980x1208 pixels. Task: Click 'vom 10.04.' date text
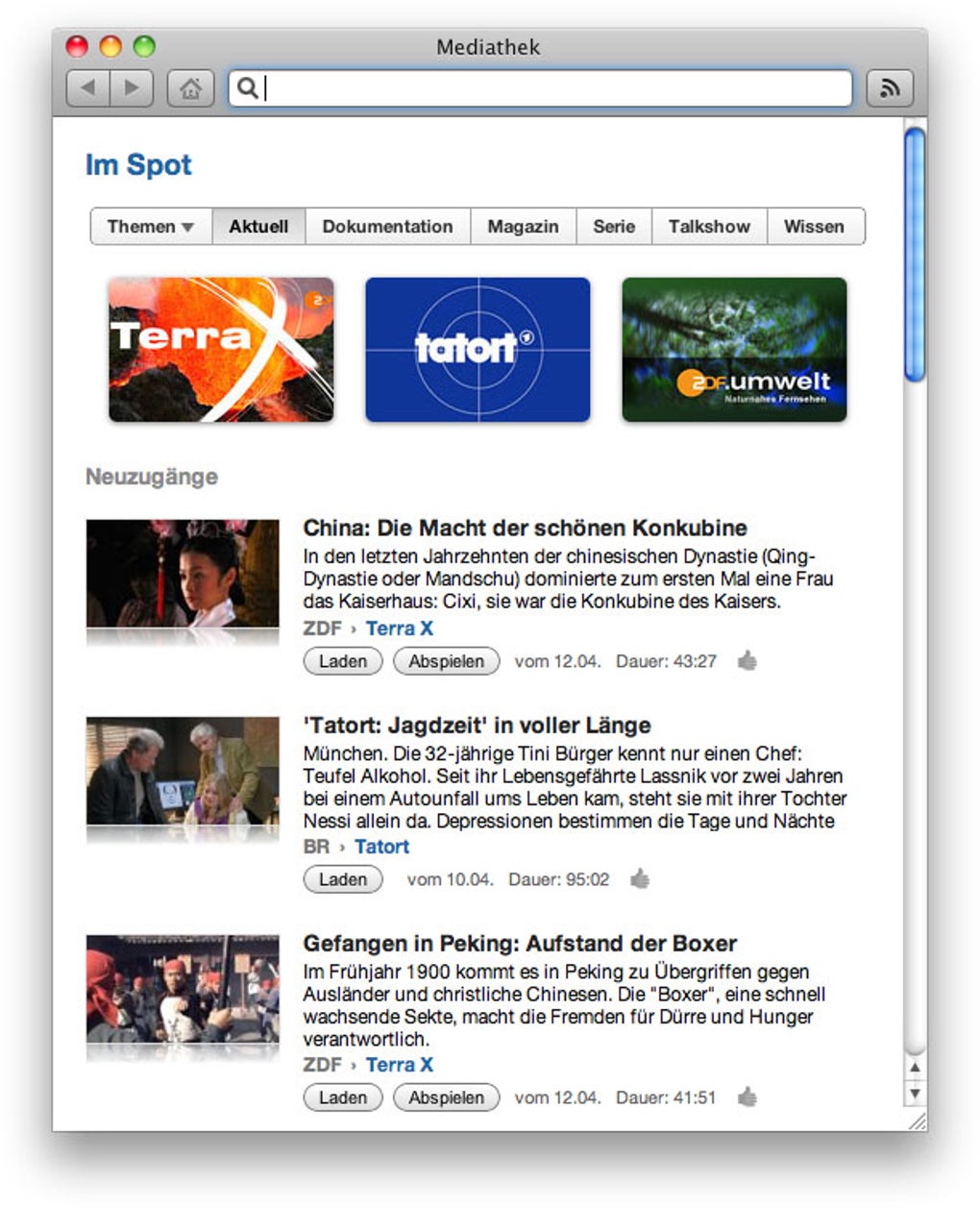451,879
